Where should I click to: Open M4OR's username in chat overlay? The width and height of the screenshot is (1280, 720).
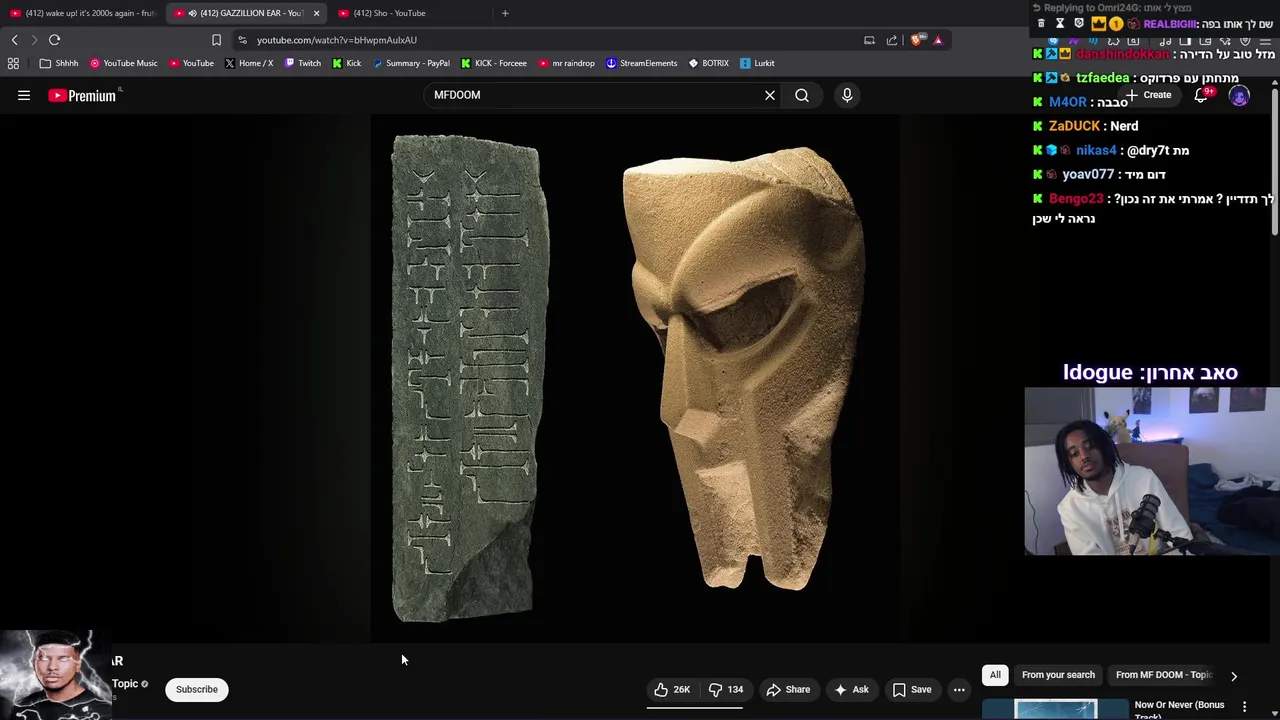(1067, 102)
